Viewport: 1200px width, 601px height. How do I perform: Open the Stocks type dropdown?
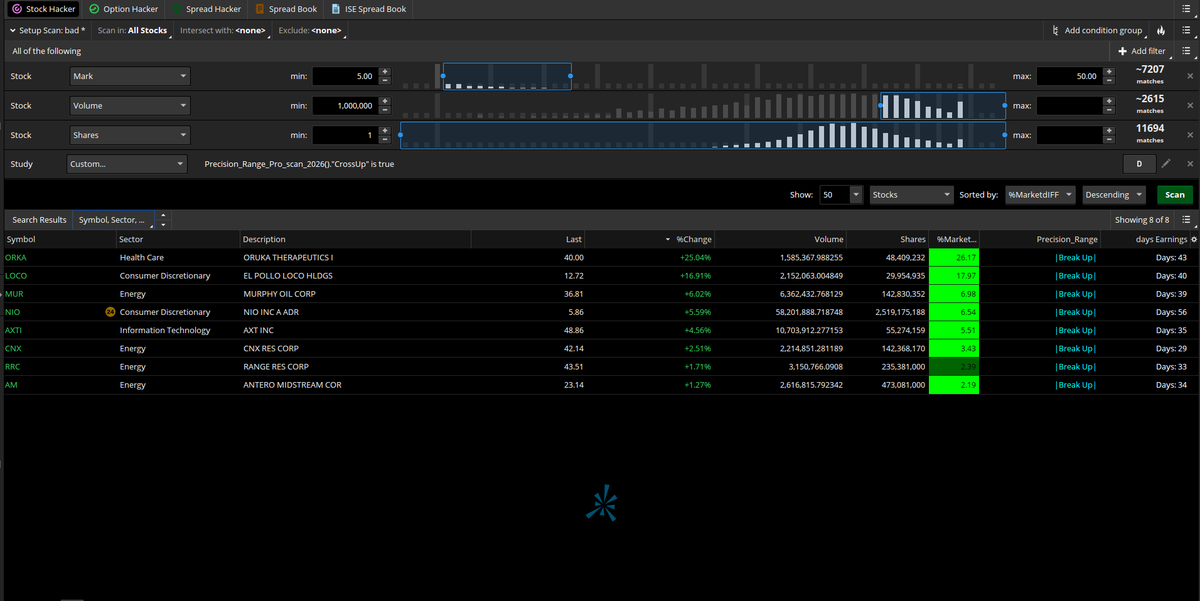911,195
